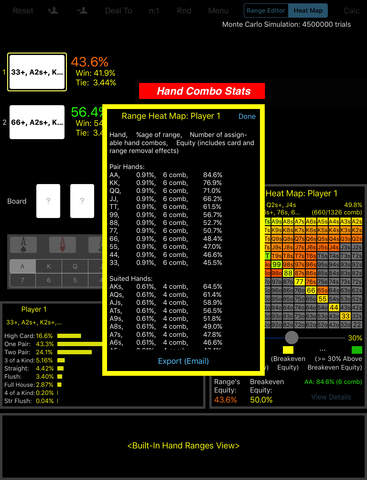The image size is (367, 480).
Task: Click the High Card: 16.6% stat
Action: (x=29, y=336)
